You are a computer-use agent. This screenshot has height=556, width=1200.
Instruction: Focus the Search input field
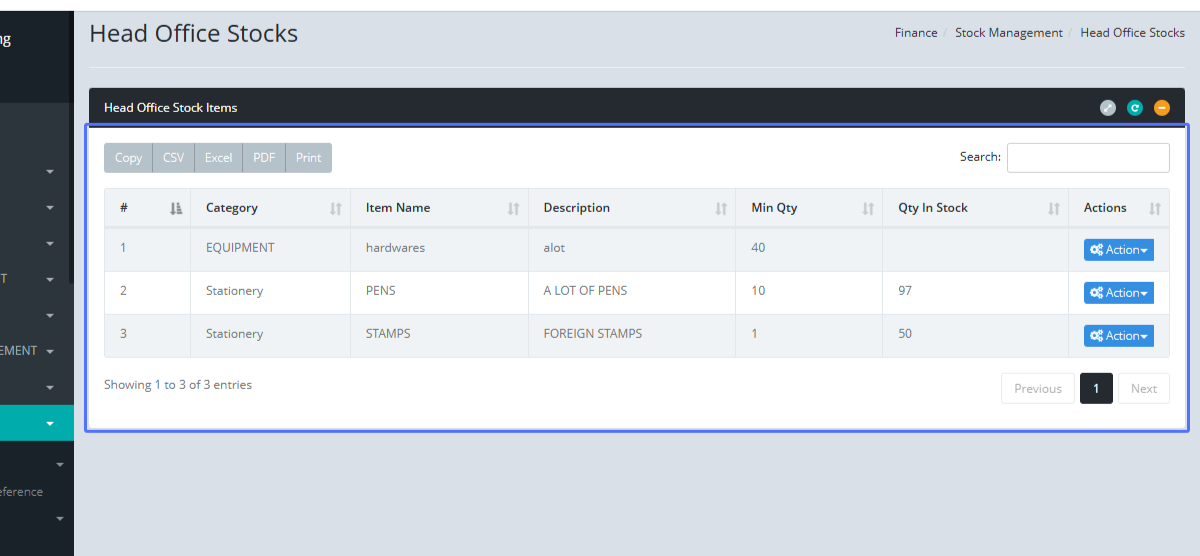1087,158
